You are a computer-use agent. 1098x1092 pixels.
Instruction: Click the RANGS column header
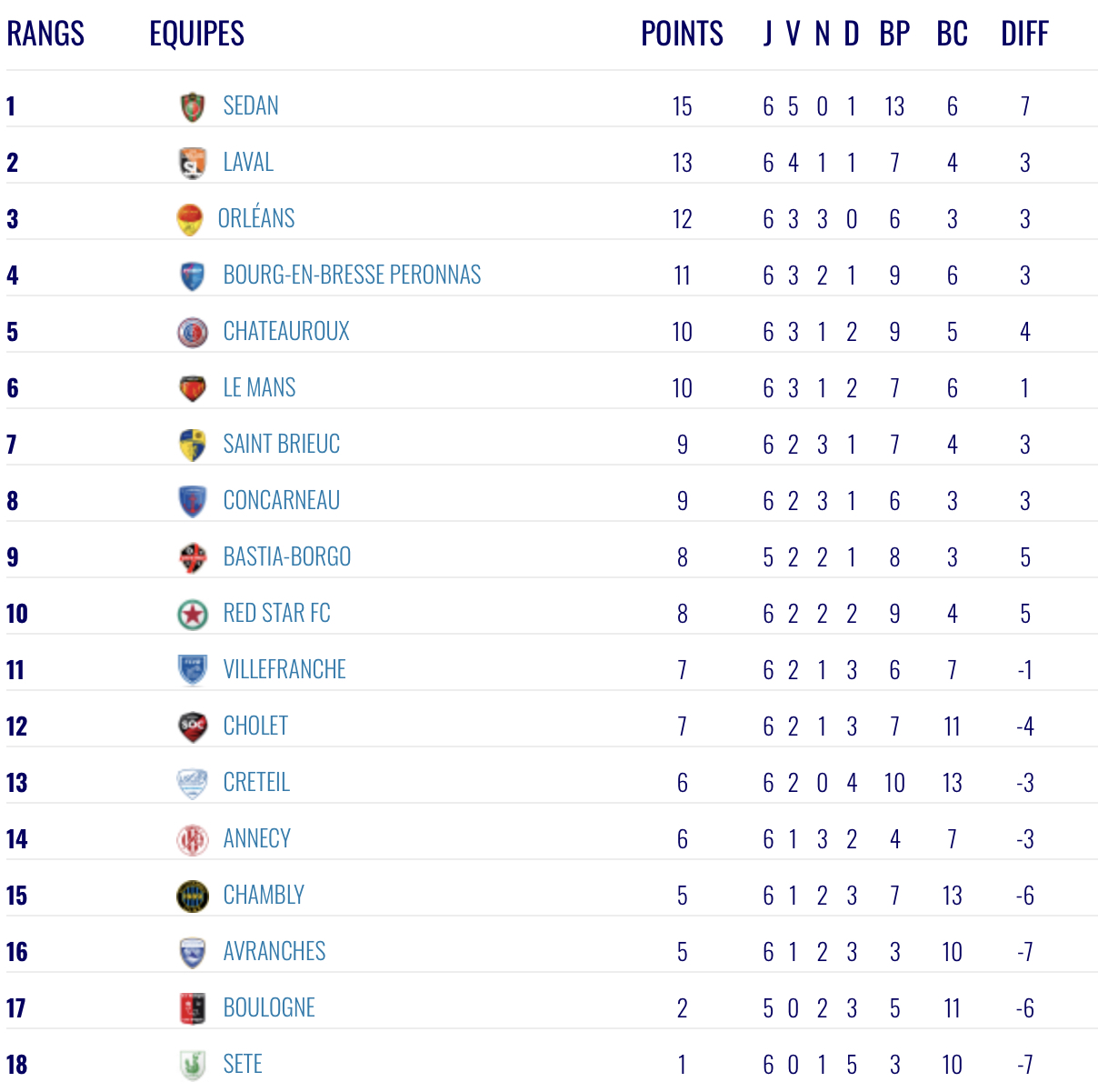tap(45, 34)
